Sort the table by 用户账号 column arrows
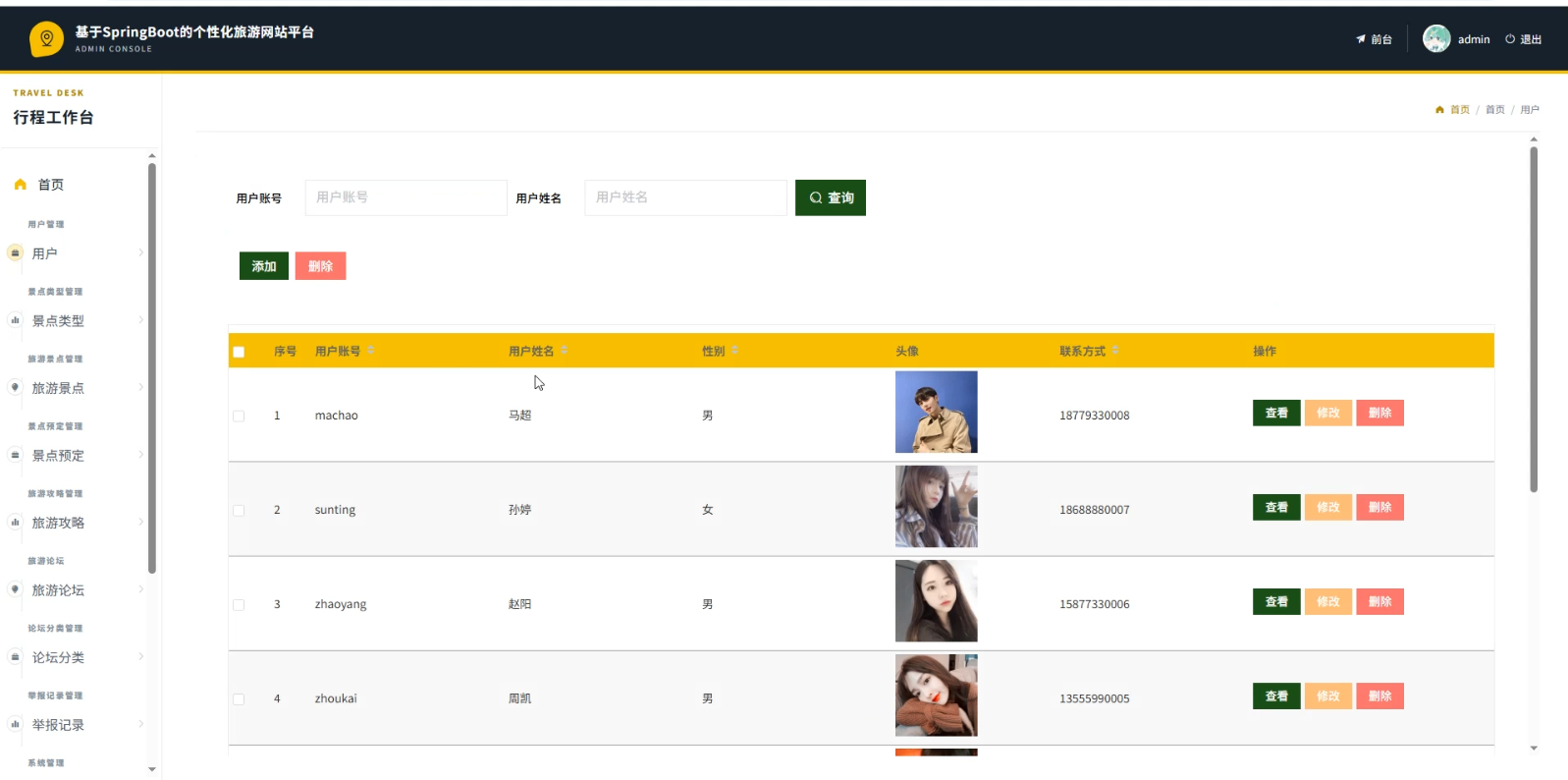 [370, 351]
